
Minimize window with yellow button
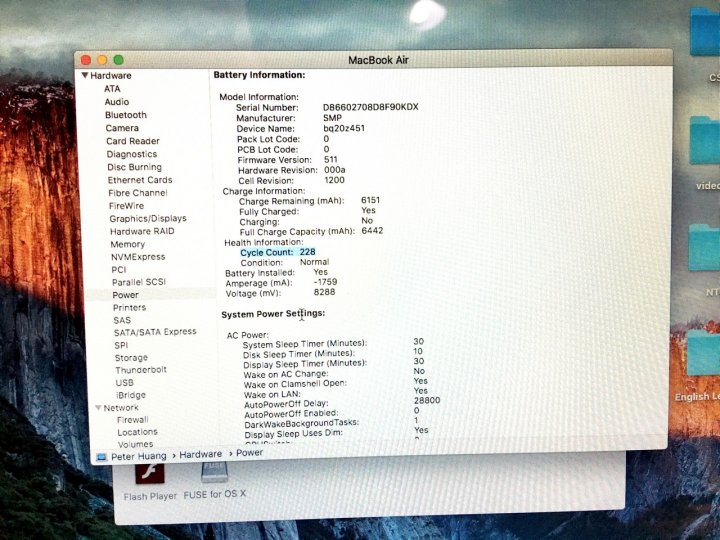point(102,60)
